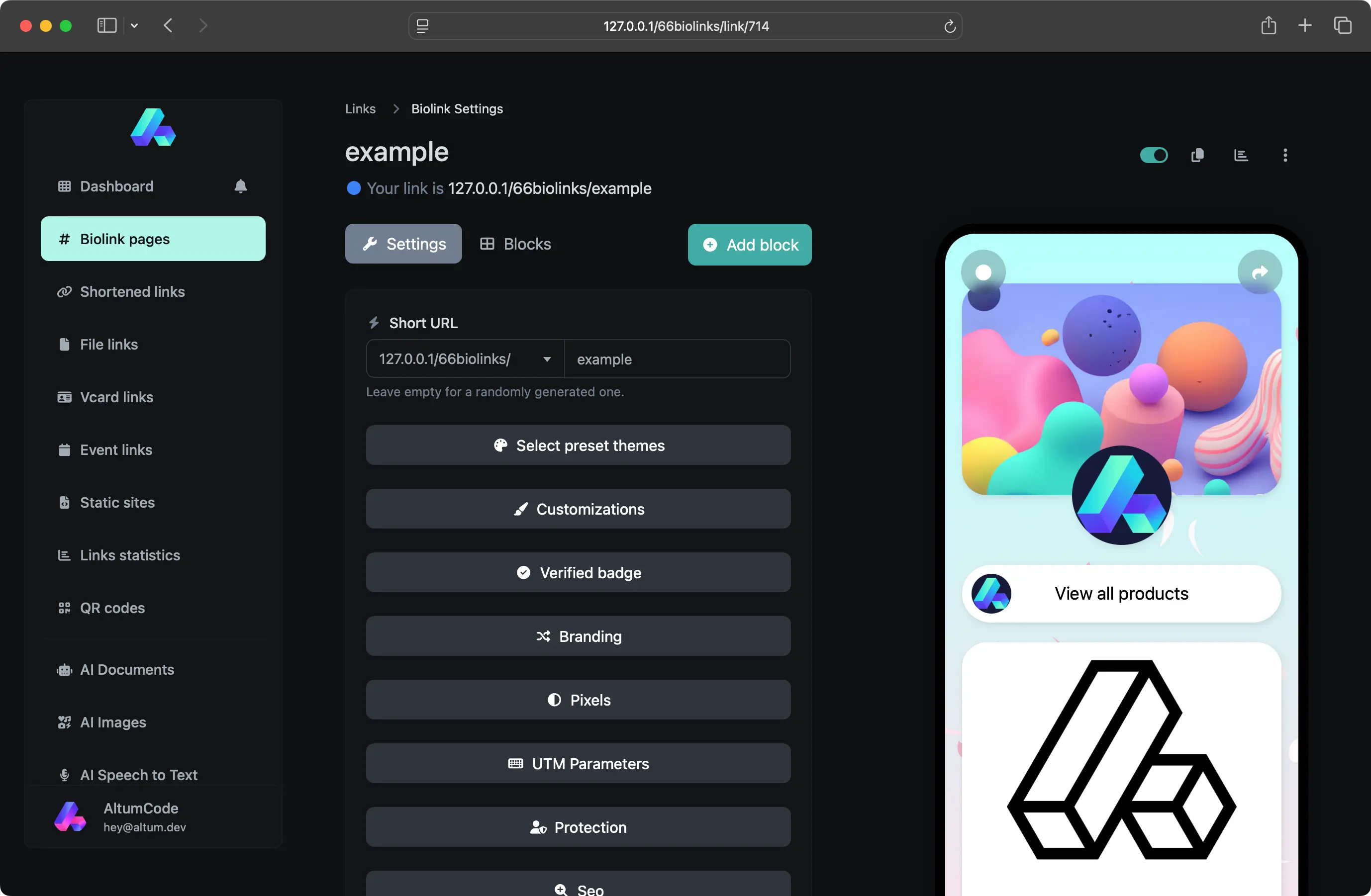Viewport: 1371px width, 896px height.
Task: Click the notification bell icon
Action: tap(240, 186)
